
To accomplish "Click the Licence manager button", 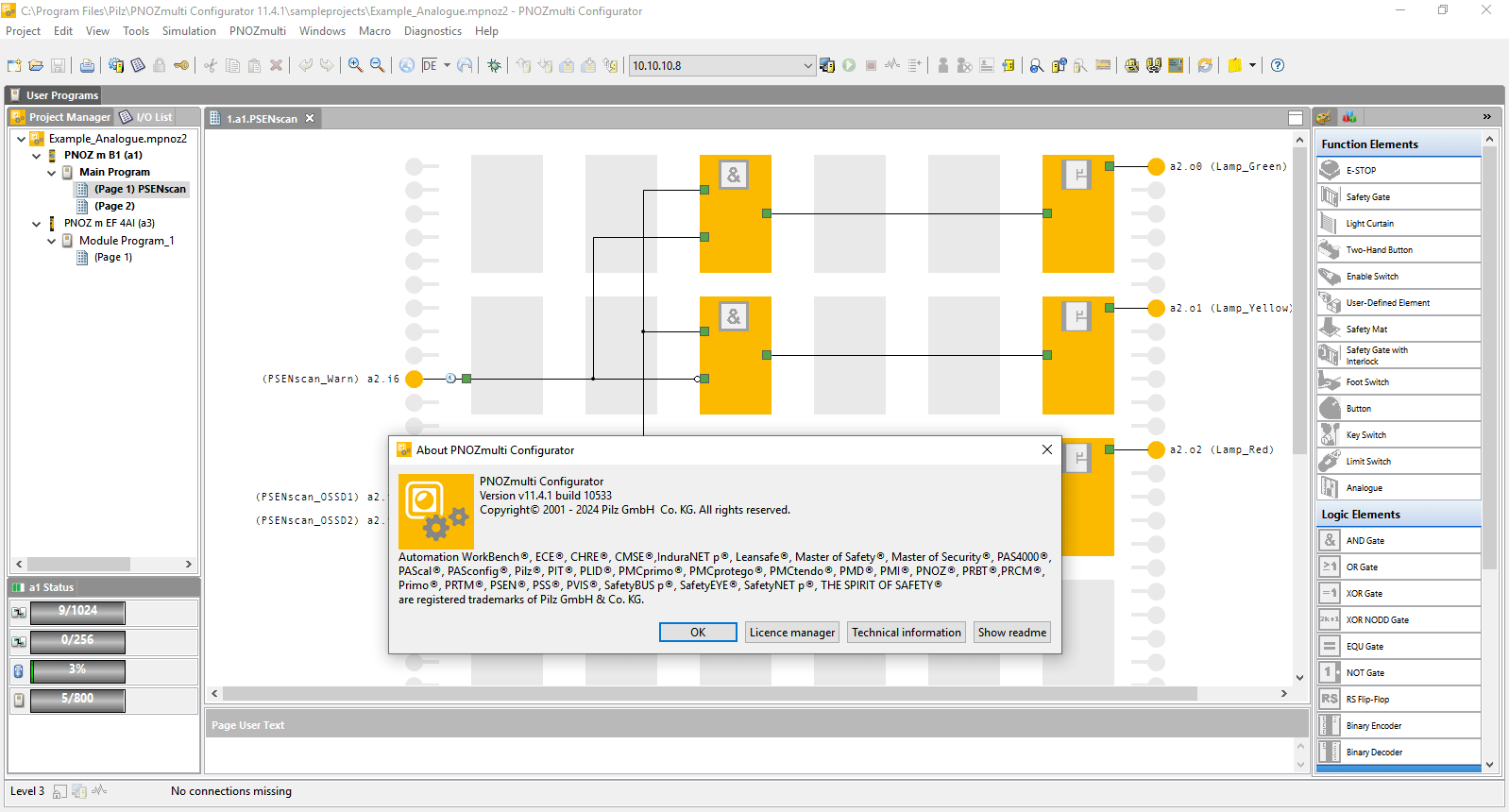I will pos(792,633).
